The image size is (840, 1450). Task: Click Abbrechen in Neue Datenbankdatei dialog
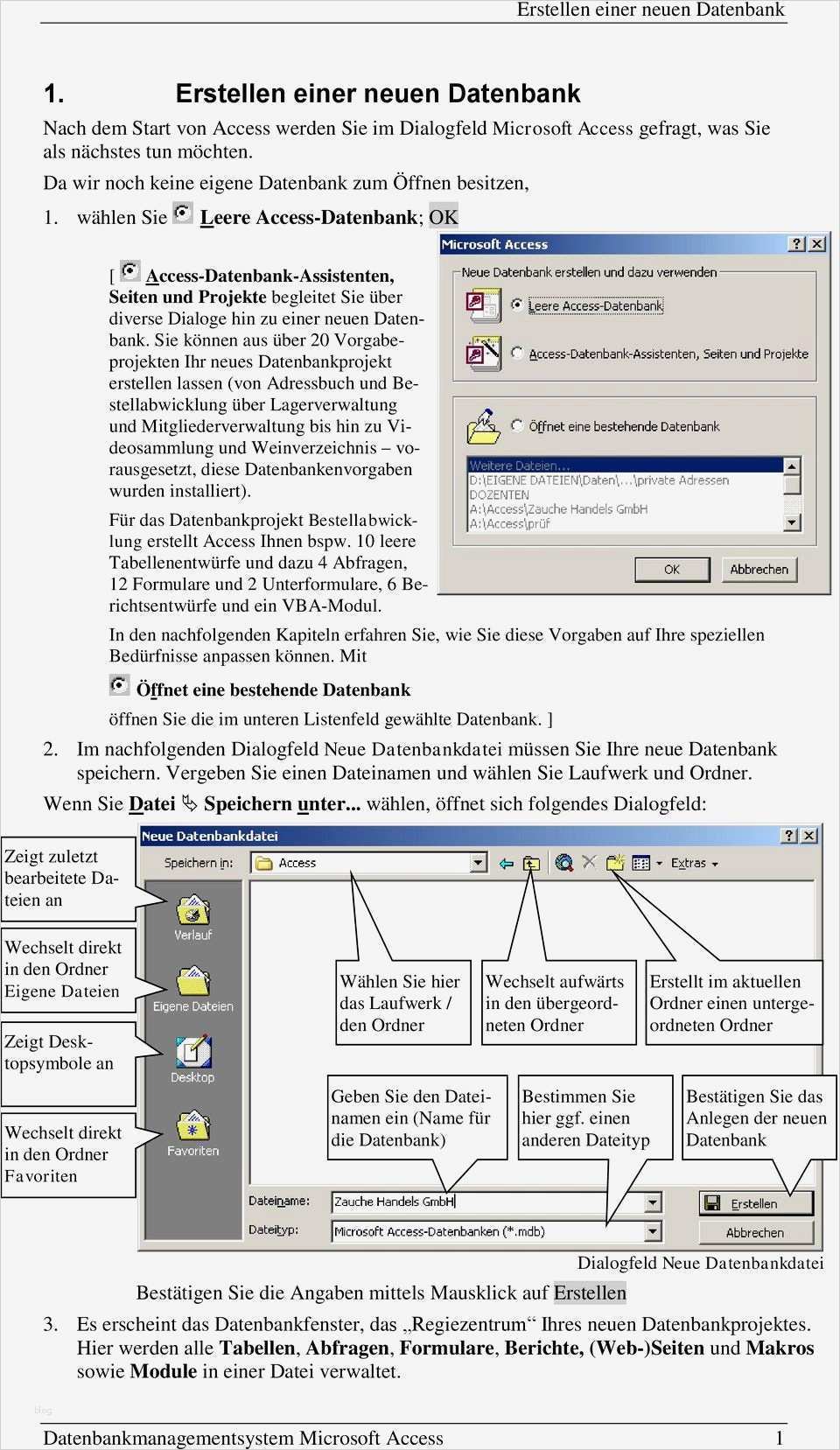755,1232
